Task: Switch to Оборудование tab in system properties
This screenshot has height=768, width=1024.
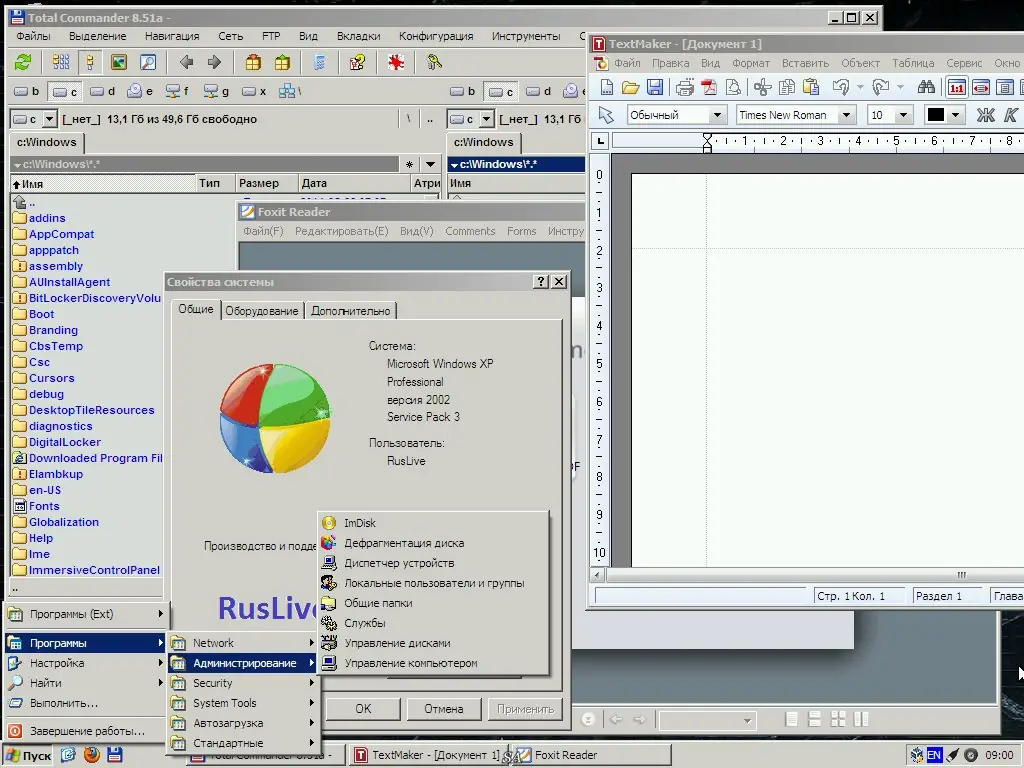Action: [262, 311]
